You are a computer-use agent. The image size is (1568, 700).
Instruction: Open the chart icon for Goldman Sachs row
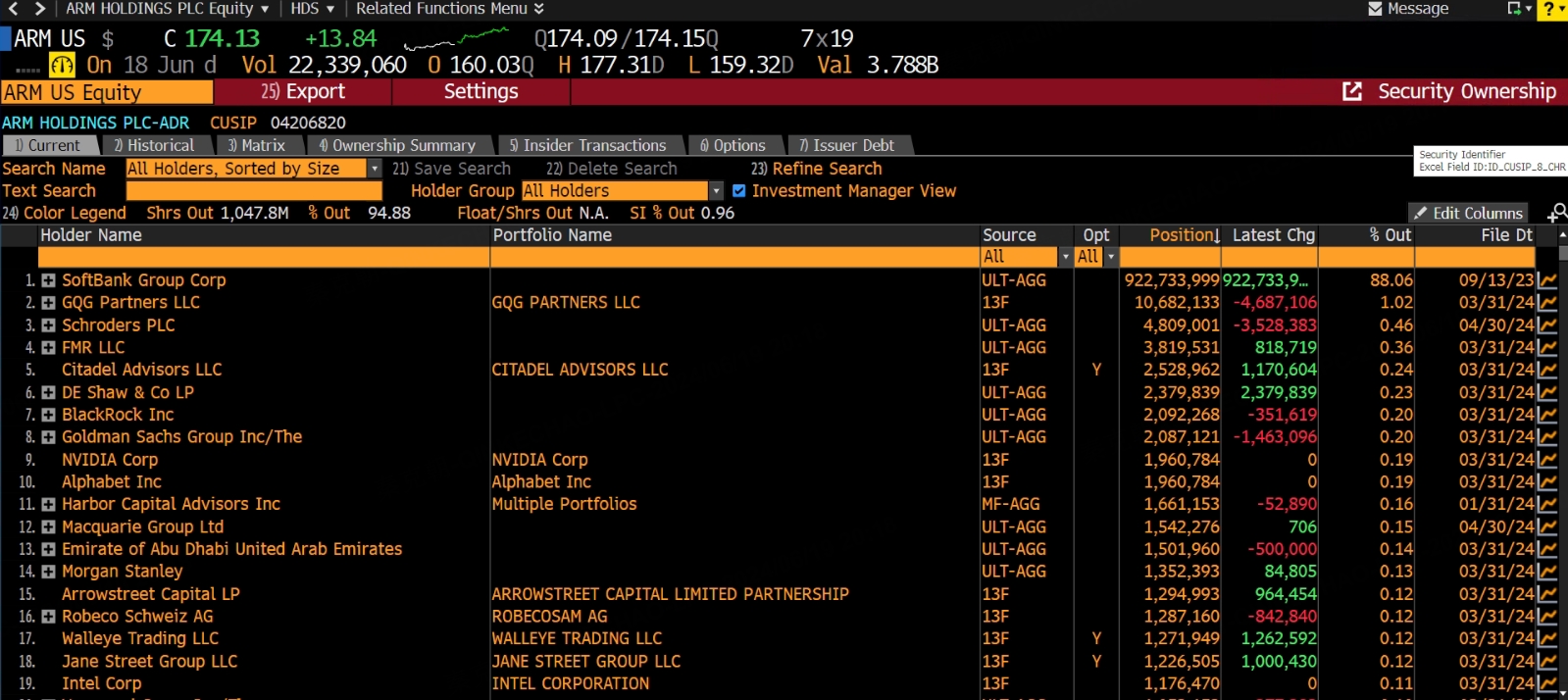(1547, 437)
